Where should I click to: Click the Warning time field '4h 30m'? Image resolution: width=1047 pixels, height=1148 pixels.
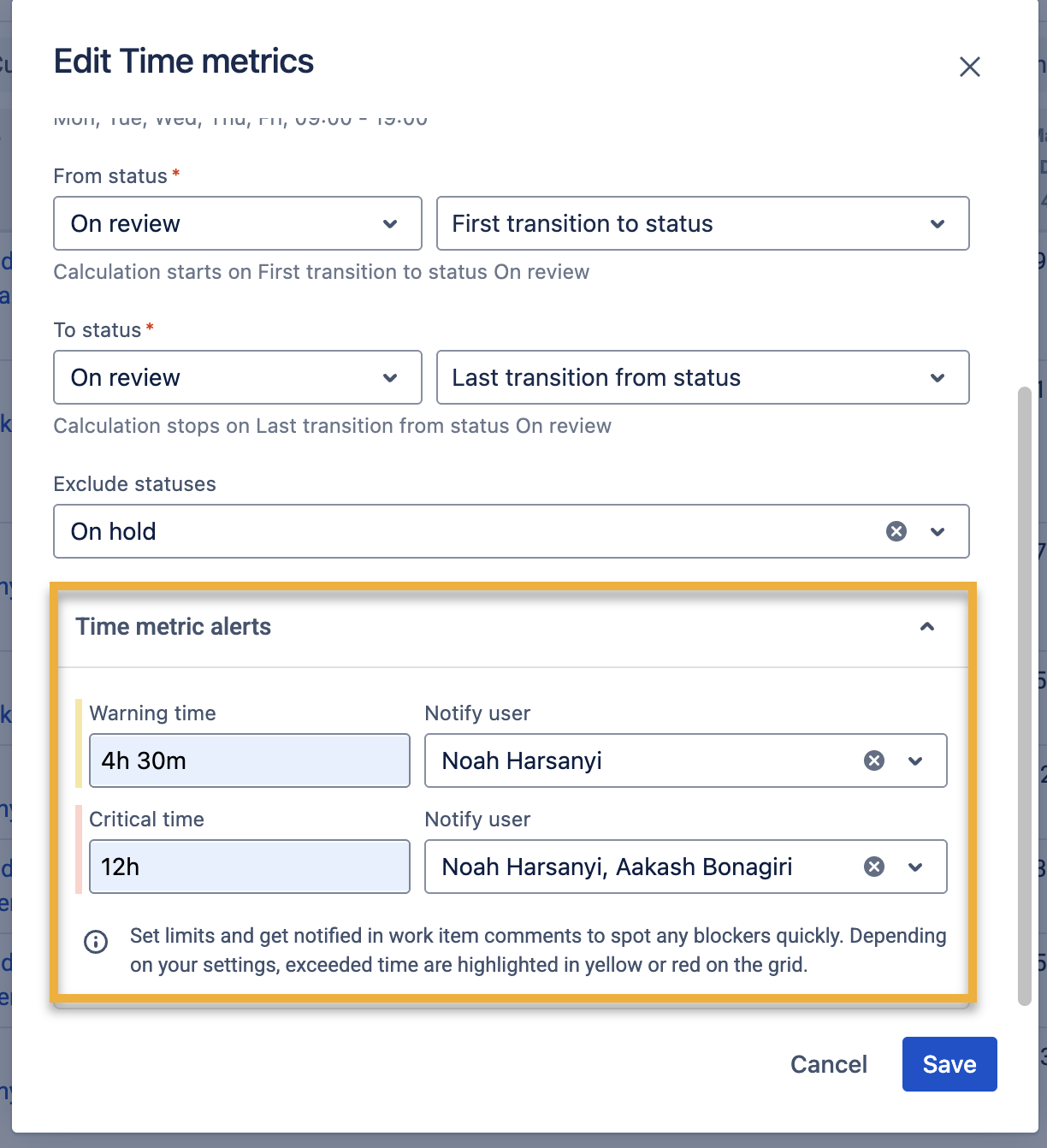pyautogui.click(x=250, y=760)
